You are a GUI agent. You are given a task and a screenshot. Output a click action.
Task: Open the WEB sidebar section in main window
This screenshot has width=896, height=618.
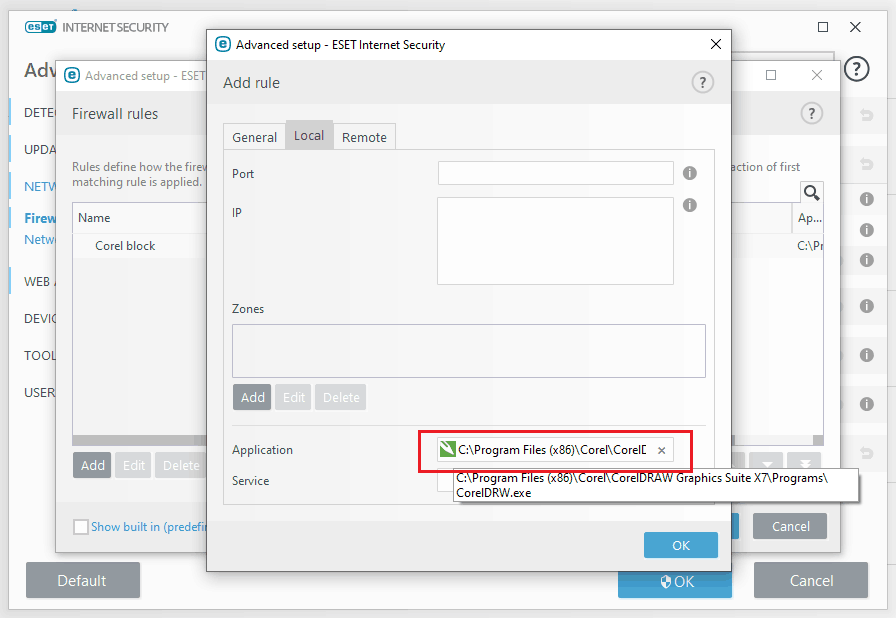click(x=39, y=282)
